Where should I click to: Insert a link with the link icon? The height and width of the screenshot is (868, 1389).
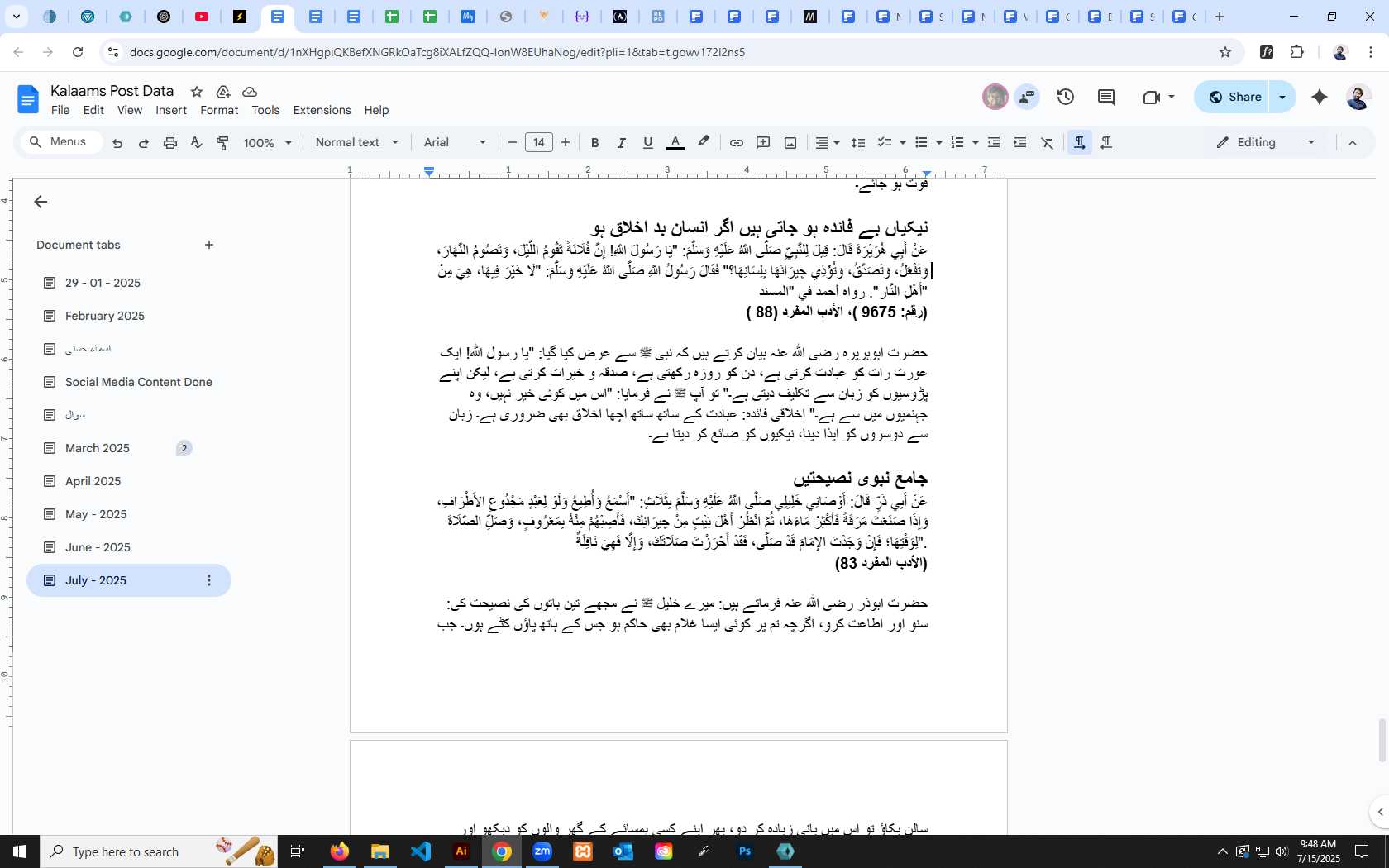coord(736,143)
